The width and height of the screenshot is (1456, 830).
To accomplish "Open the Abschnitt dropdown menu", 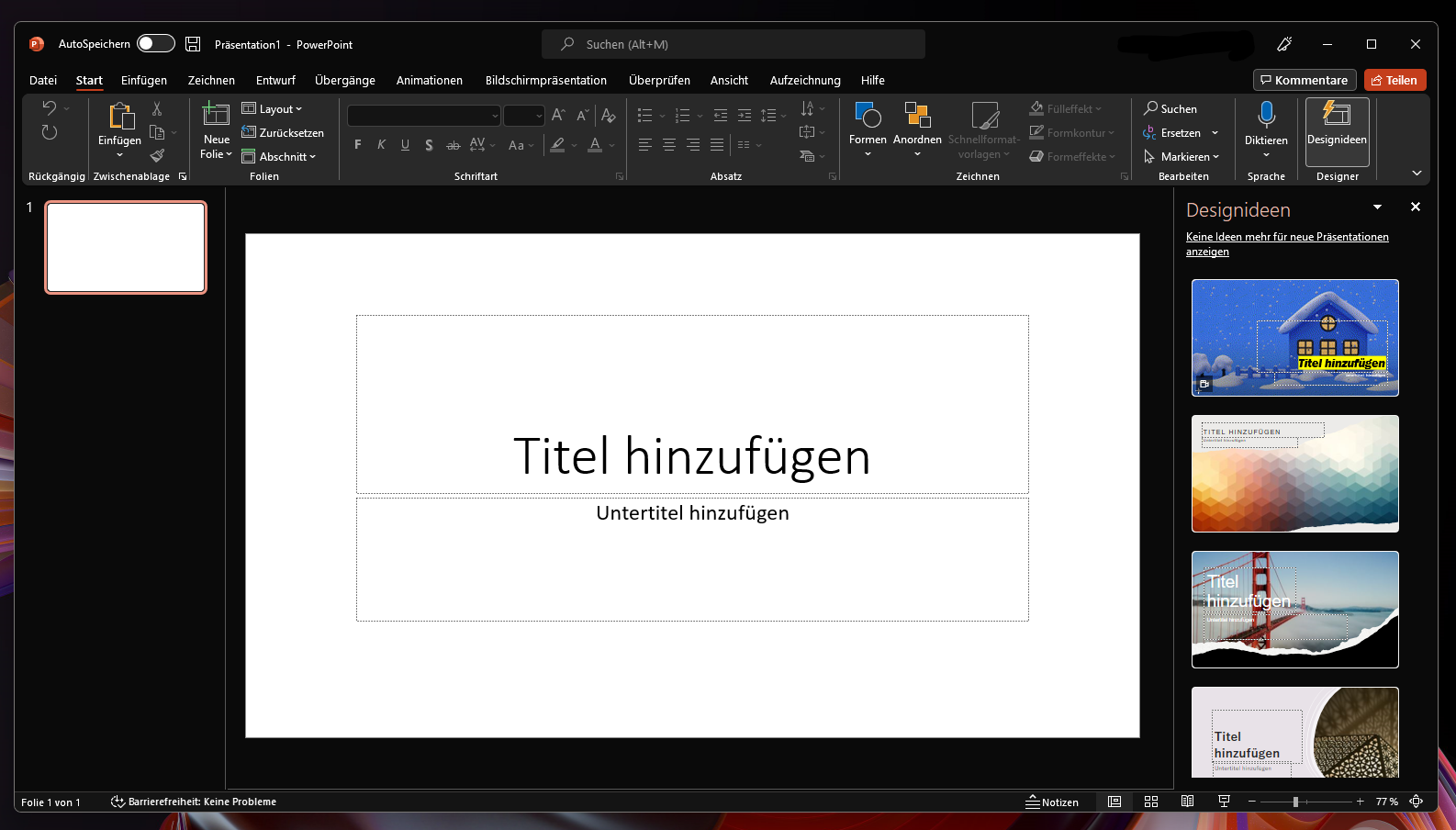I will 279,157.
